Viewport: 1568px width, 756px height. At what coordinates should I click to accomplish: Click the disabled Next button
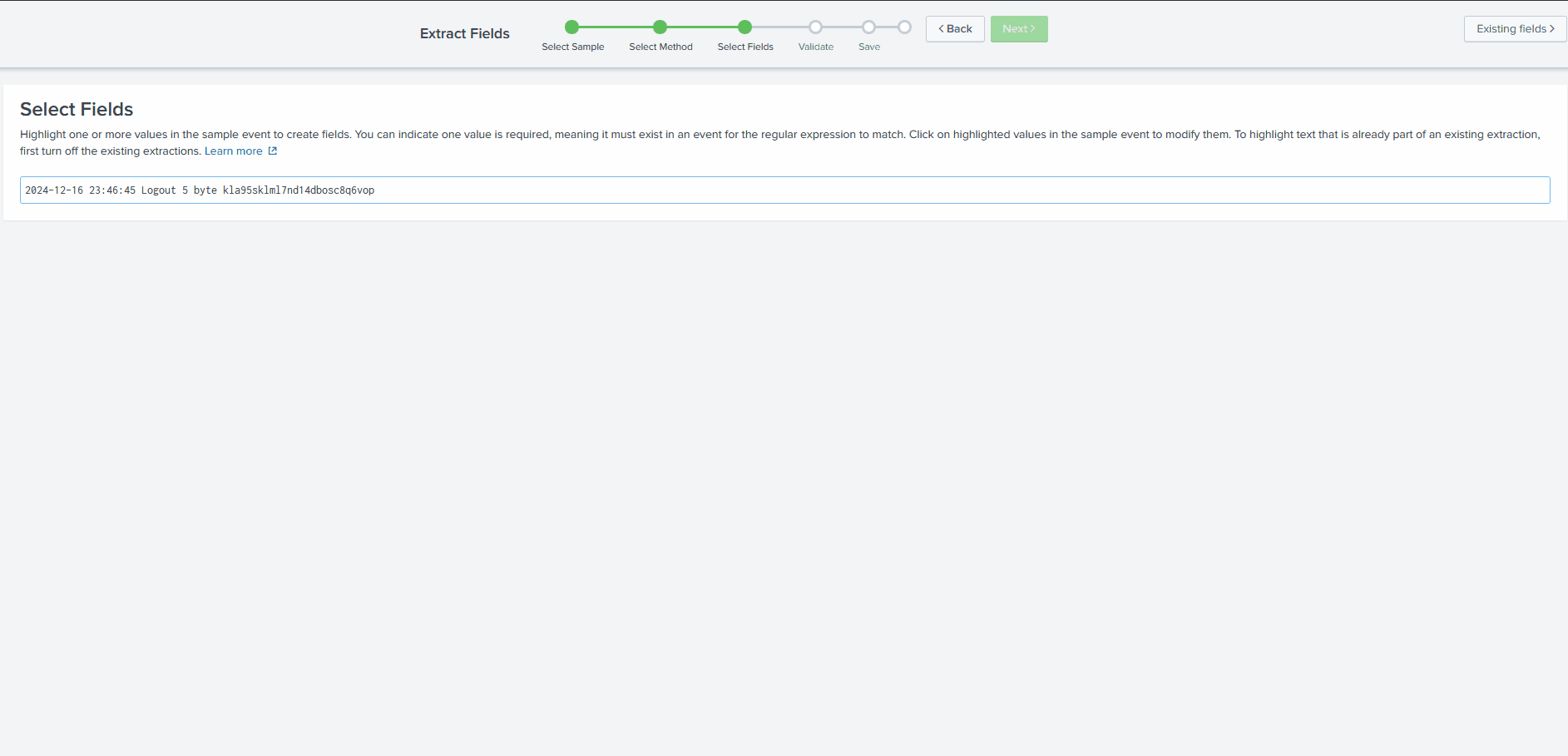pyautogui.click(x=1018, y=28)
